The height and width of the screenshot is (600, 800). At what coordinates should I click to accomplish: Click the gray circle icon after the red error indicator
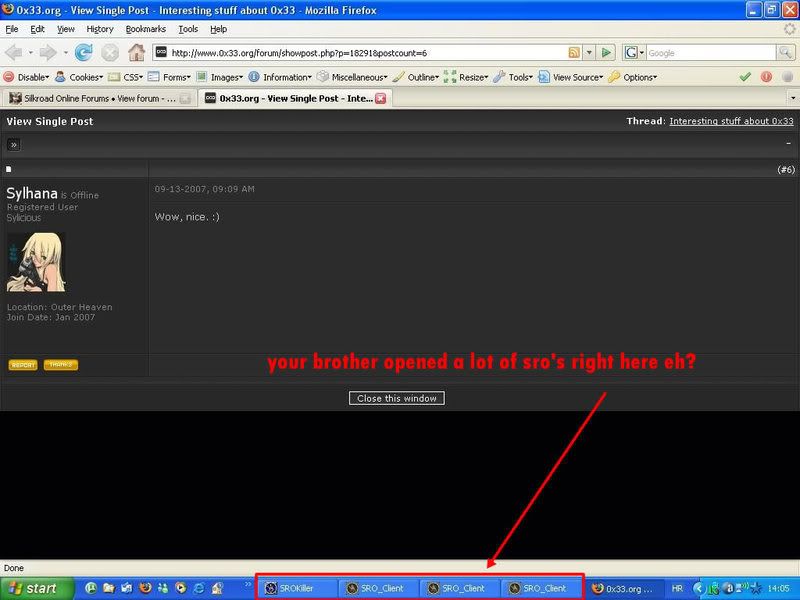click(x=787, y=77)
